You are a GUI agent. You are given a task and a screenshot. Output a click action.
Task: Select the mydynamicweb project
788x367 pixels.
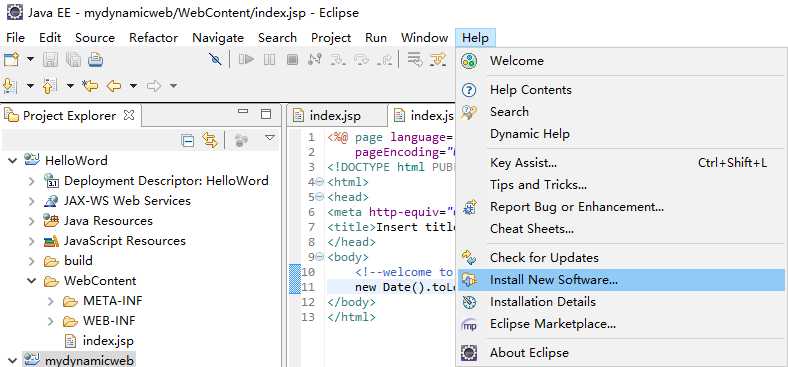[x=89, y=360]
